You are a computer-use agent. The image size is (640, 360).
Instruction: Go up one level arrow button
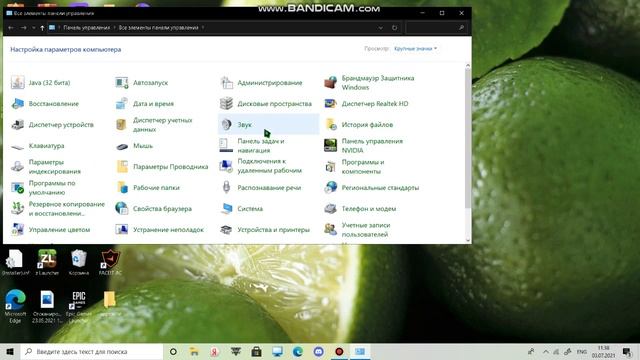(42, 28)
